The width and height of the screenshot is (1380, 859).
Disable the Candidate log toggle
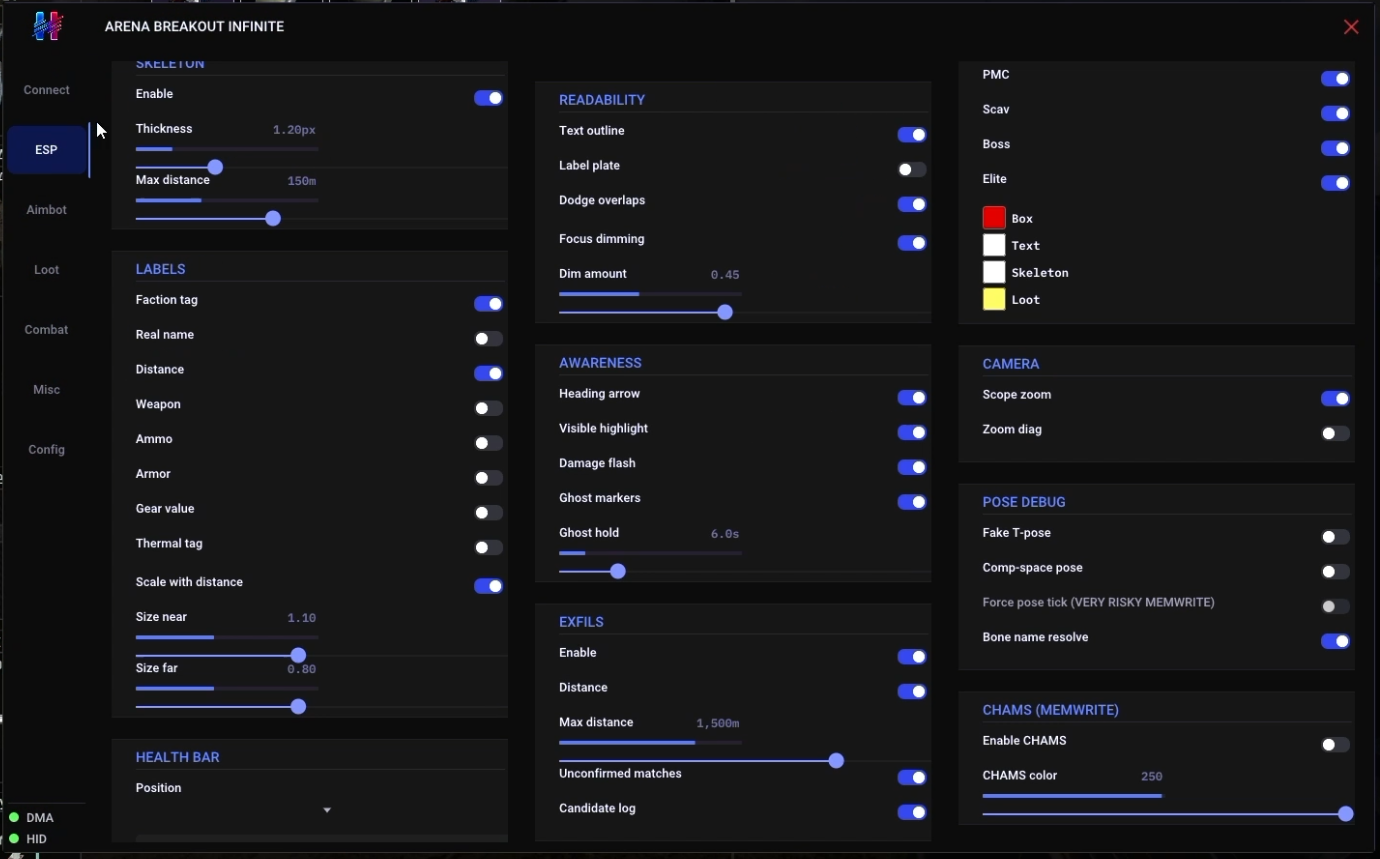912,812
